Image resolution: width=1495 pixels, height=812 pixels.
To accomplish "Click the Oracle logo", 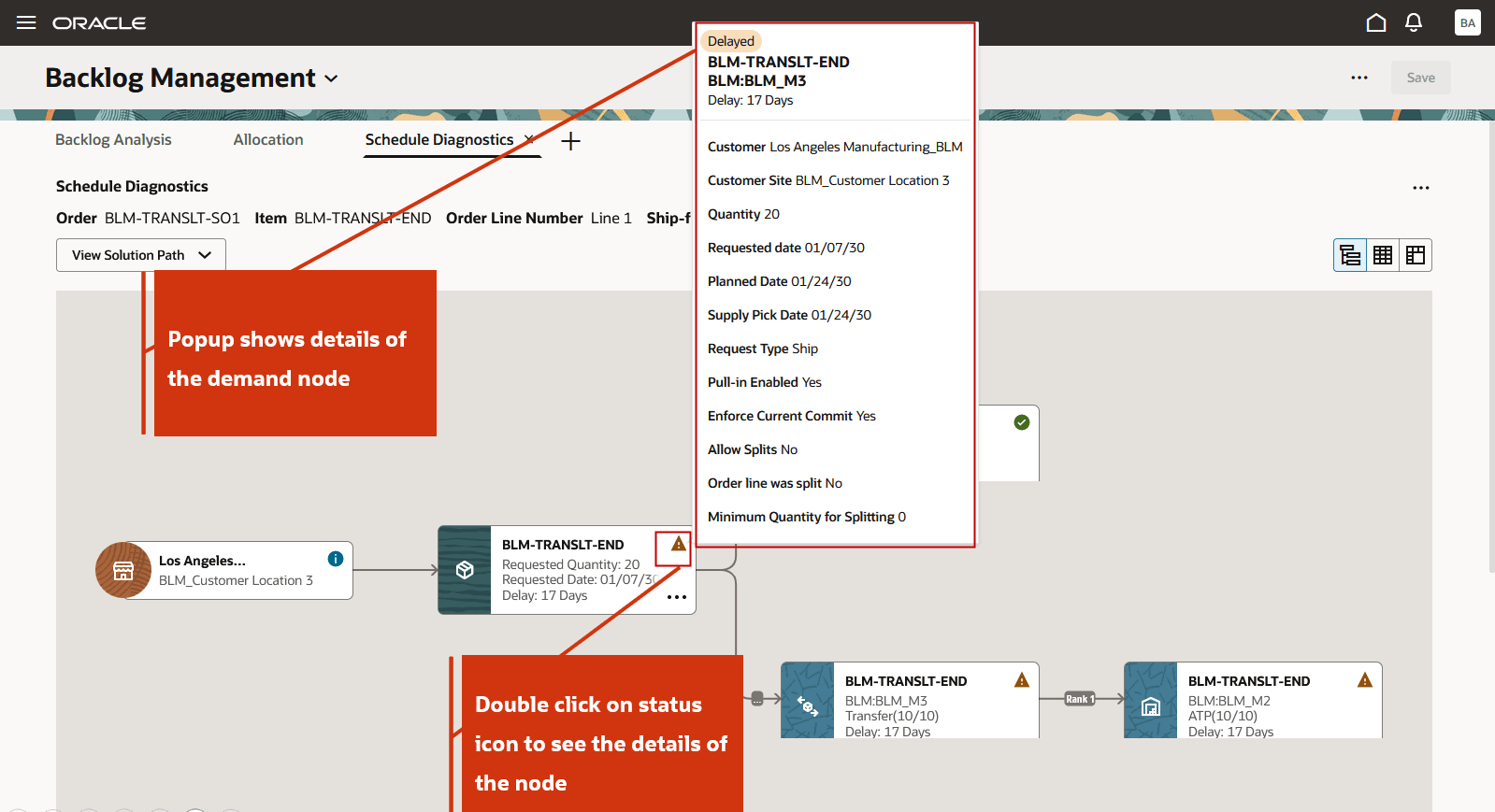I will pos(99,22).
